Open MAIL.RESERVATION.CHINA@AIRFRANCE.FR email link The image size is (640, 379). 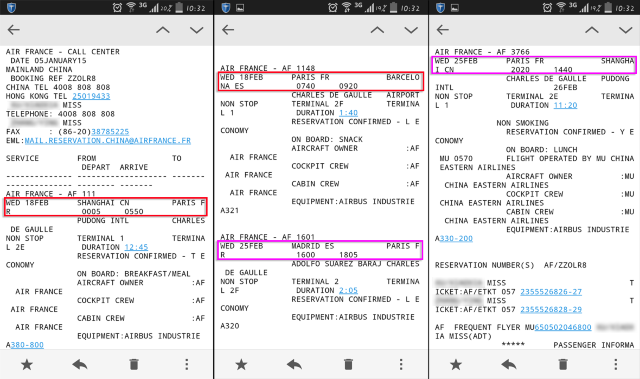click(108, 141)
